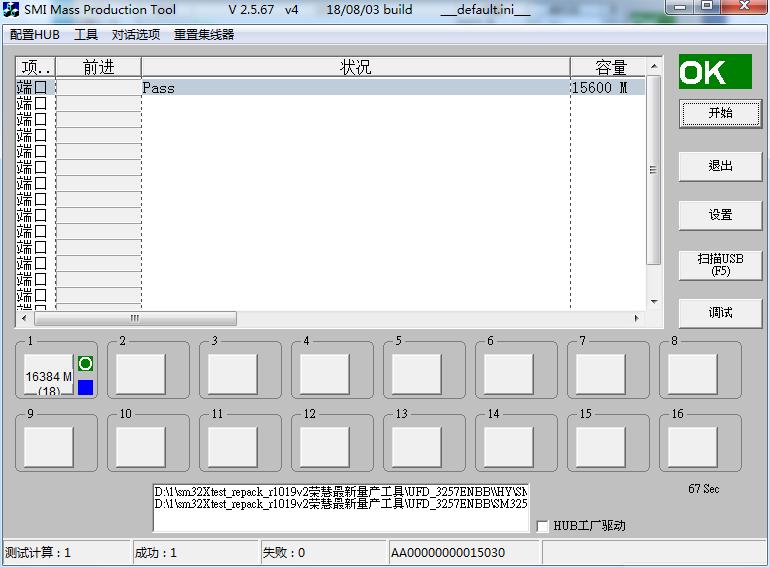Click the green OK status indicator
This screenshot has height=568, width=770.
(x=715, y=72)
